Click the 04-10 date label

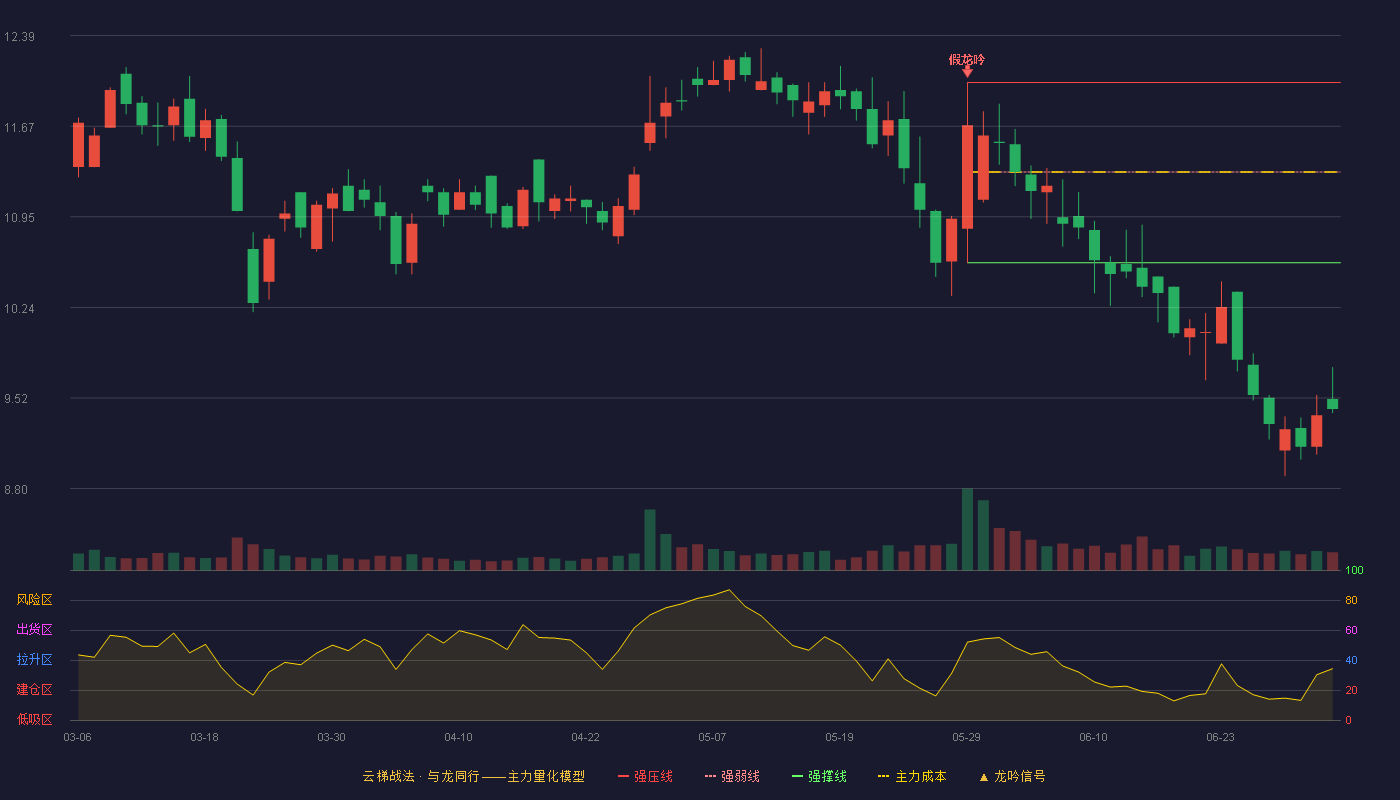coord(458,737)
